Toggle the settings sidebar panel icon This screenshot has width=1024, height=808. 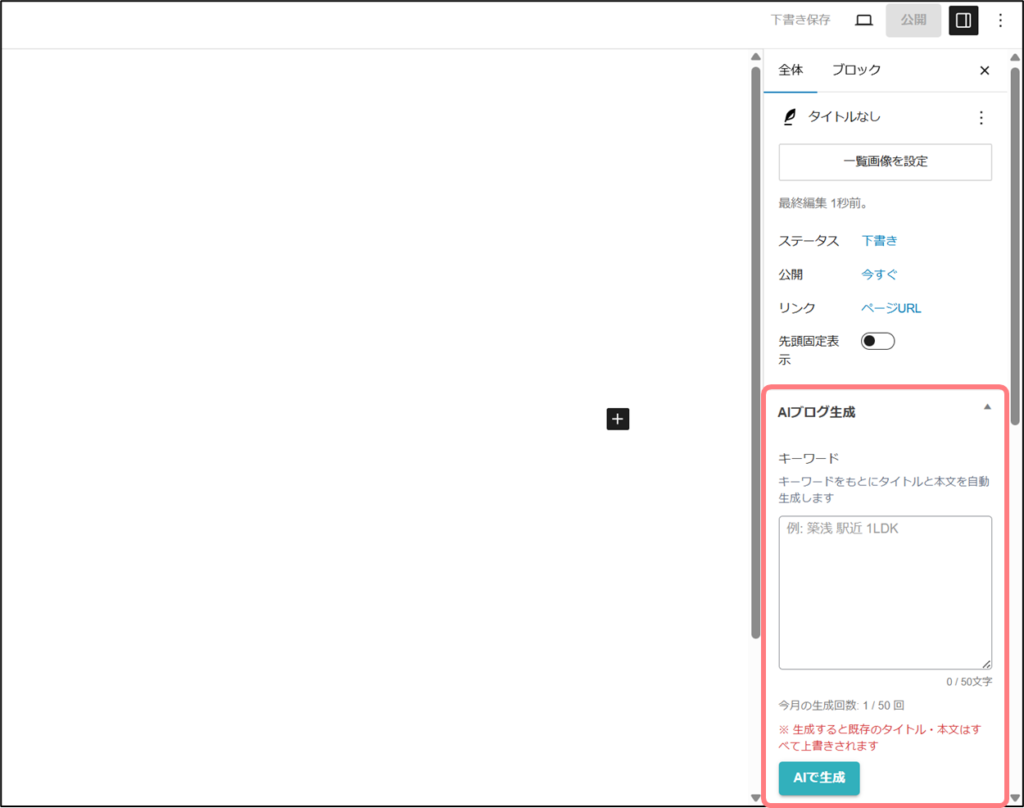[963, 20]
